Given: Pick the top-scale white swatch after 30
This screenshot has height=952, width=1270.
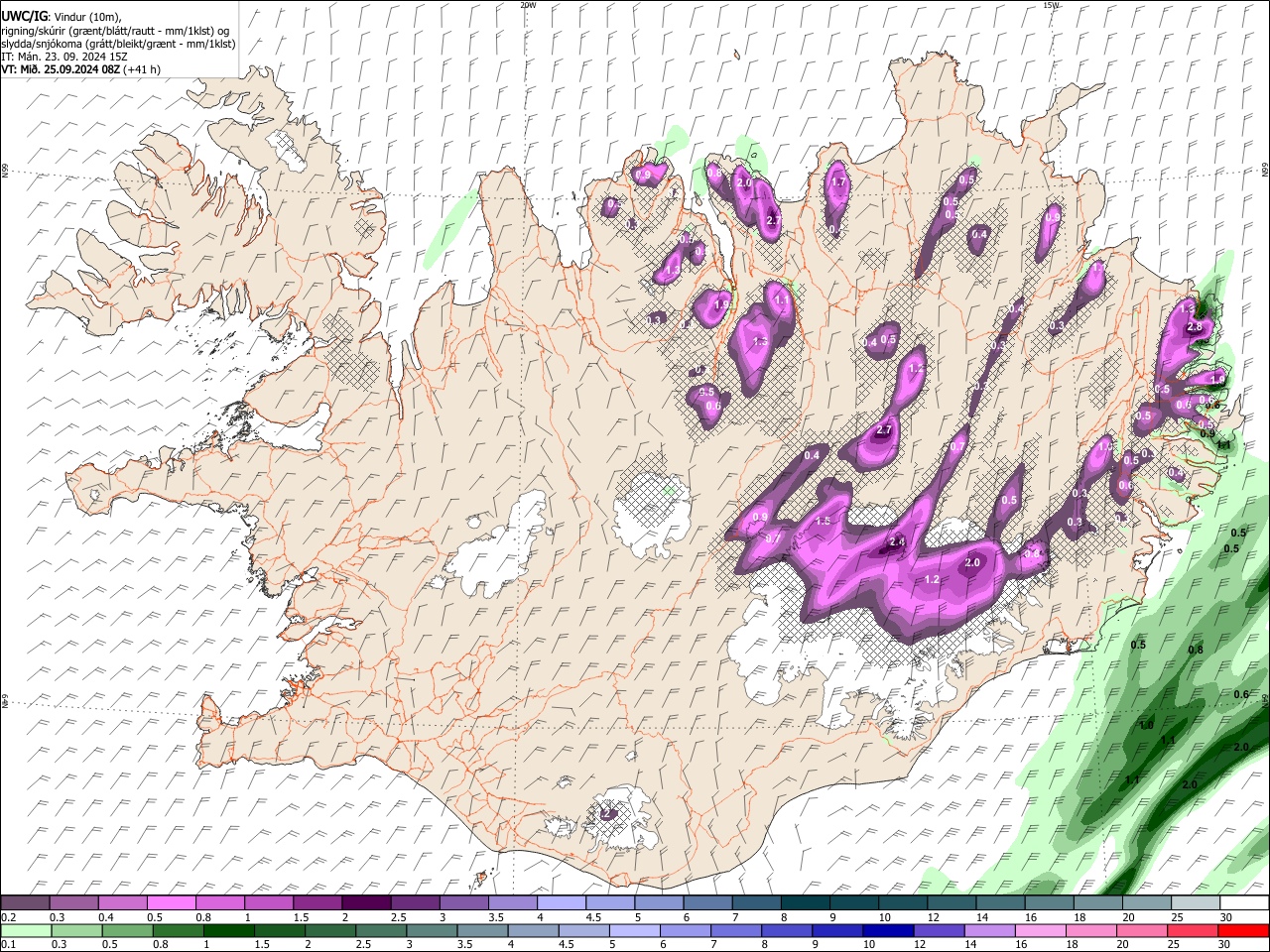Looking at the screenshot, I should pyautogui.click(x=1244, y=902).
